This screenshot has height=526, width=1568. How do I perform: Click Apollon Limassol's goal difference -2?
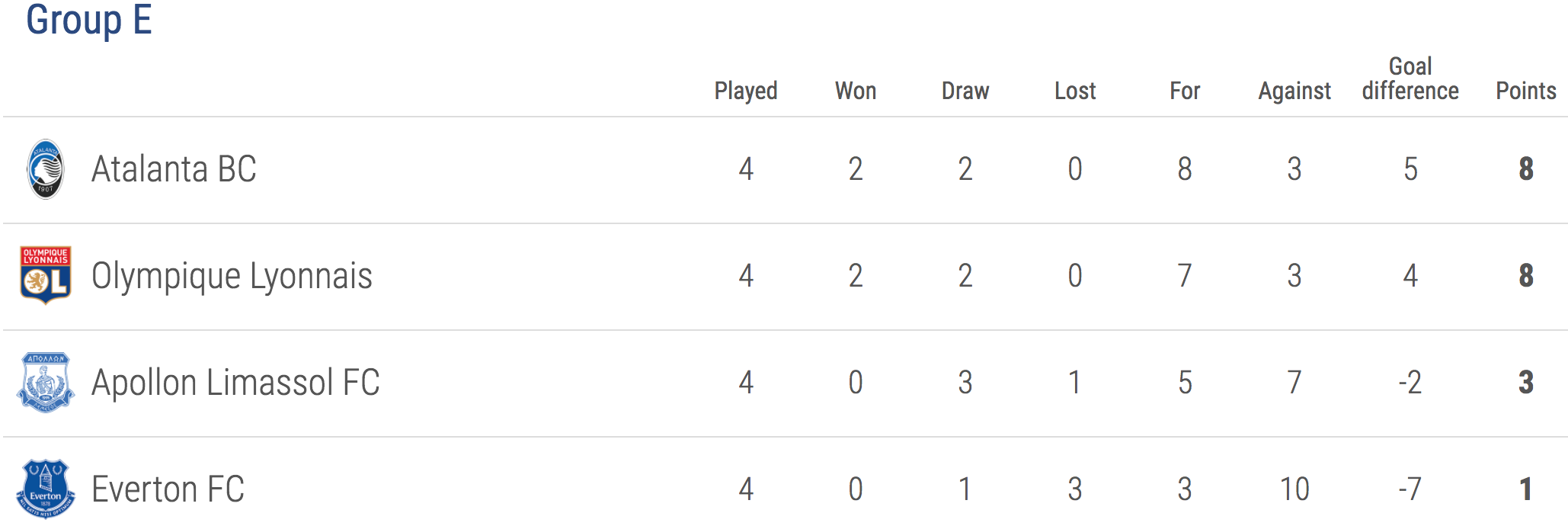coord(1410,383)
